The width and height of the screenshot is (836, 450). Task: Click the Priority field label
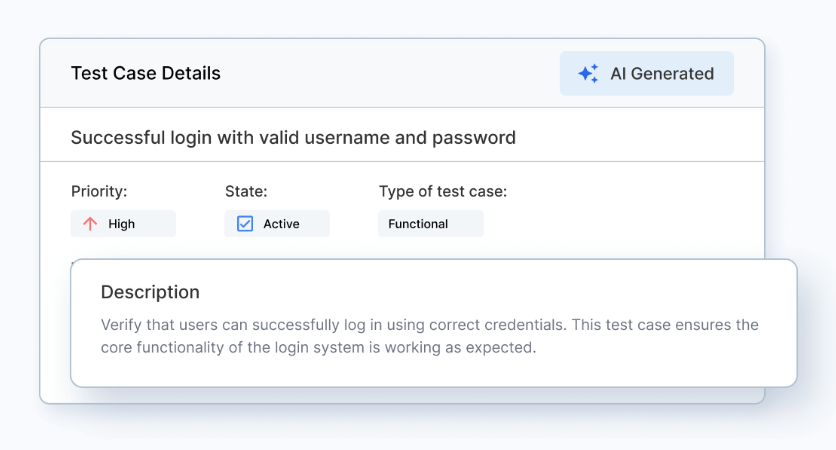99,191
